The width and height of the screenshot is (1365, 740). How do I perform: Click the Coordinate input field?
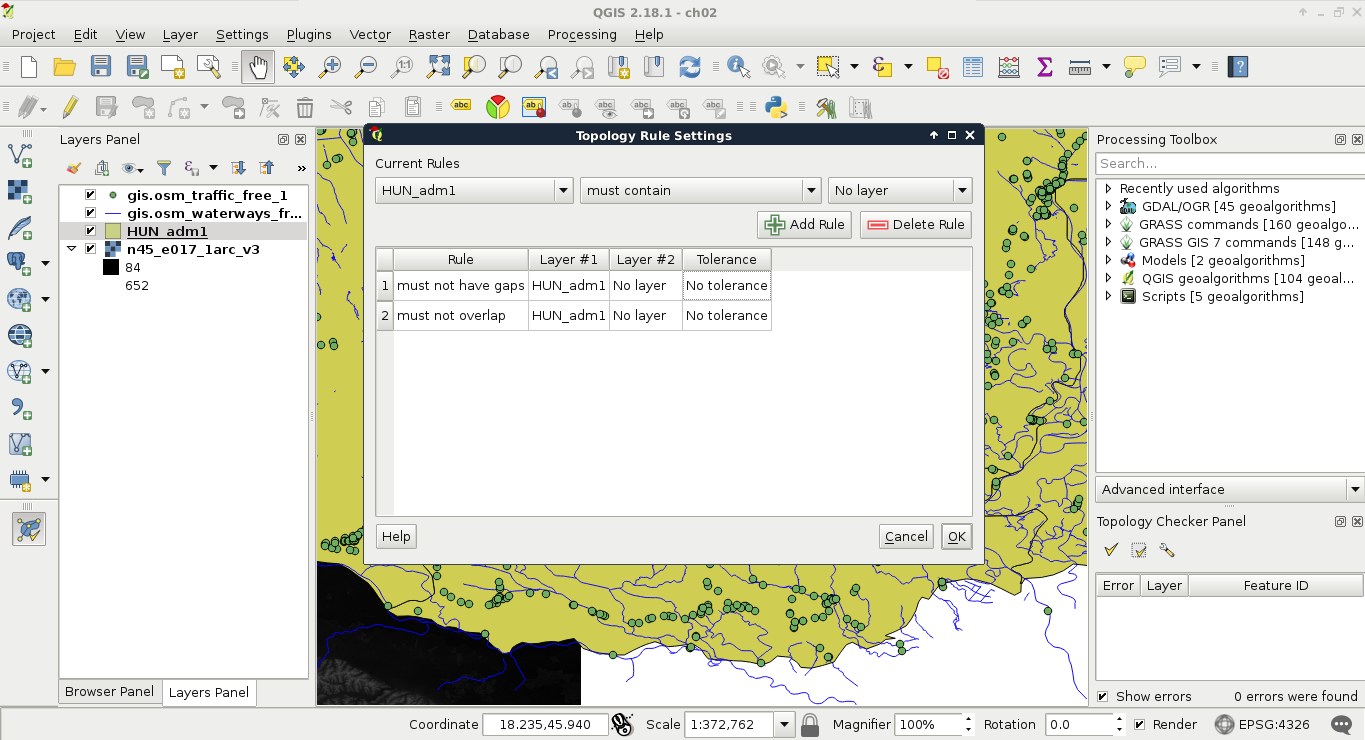545,724
